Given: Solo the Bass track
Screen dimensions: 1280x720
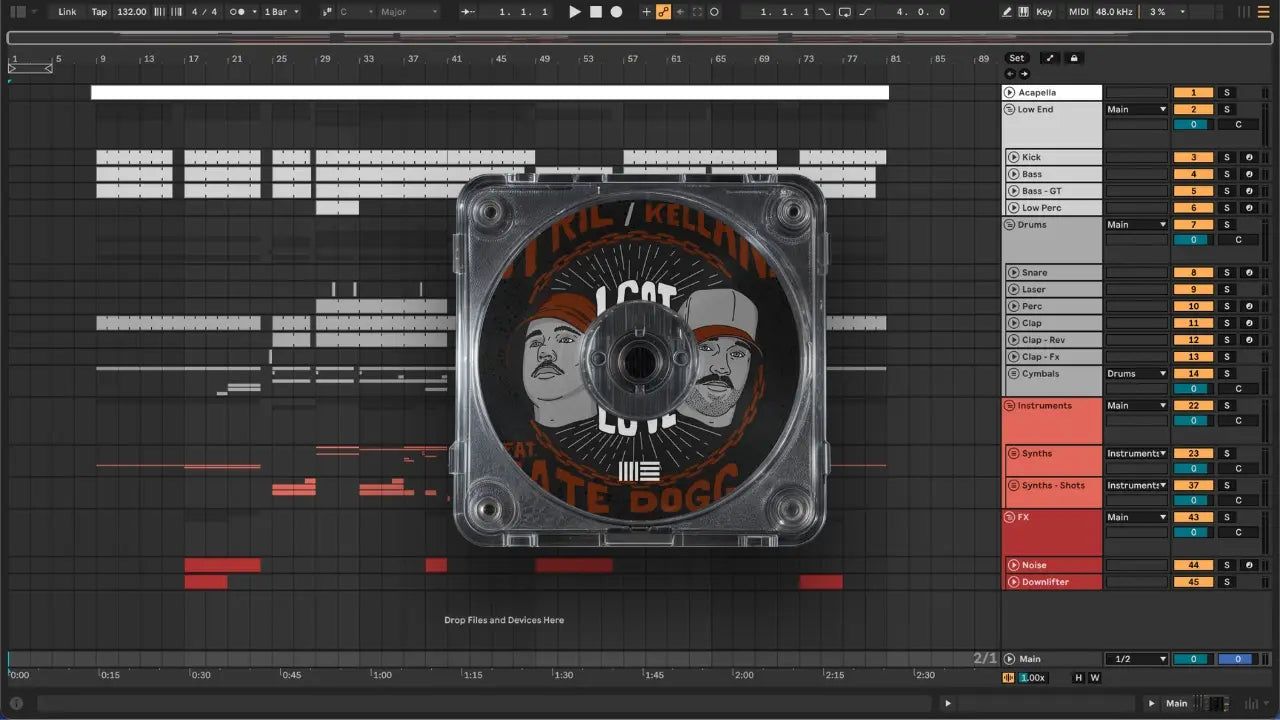Looking at the screenshot, I should (1227, 174).
